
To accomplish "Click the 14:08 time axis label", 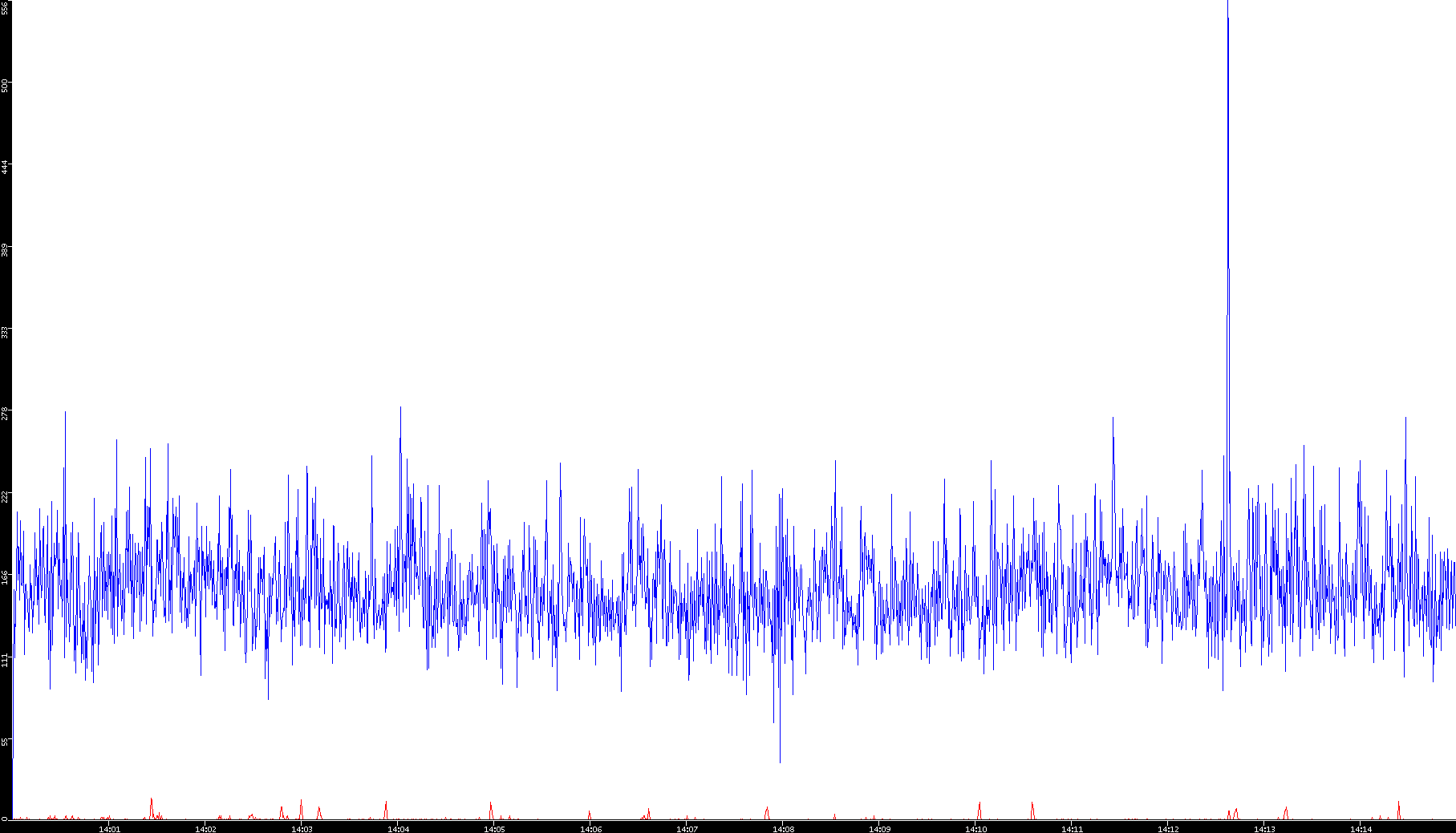I will 783,829.
